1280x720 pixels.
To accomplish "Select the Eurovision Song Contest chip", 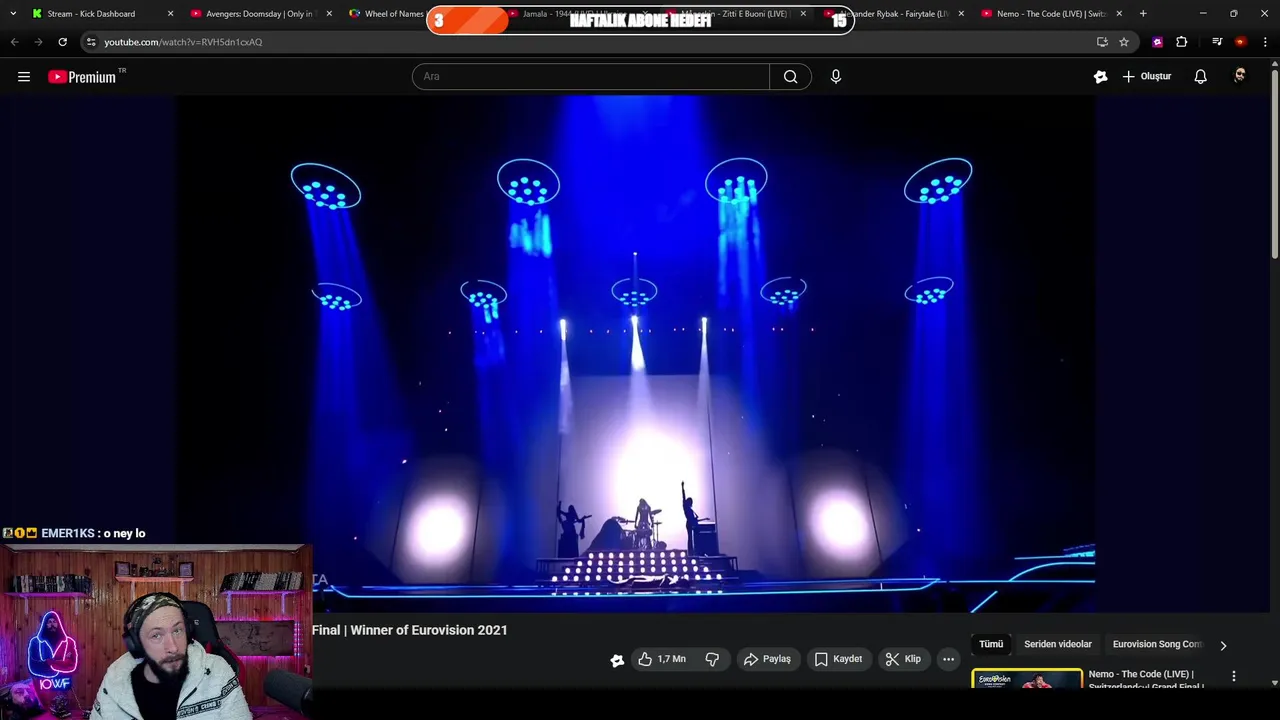I will click(1157, 644).
